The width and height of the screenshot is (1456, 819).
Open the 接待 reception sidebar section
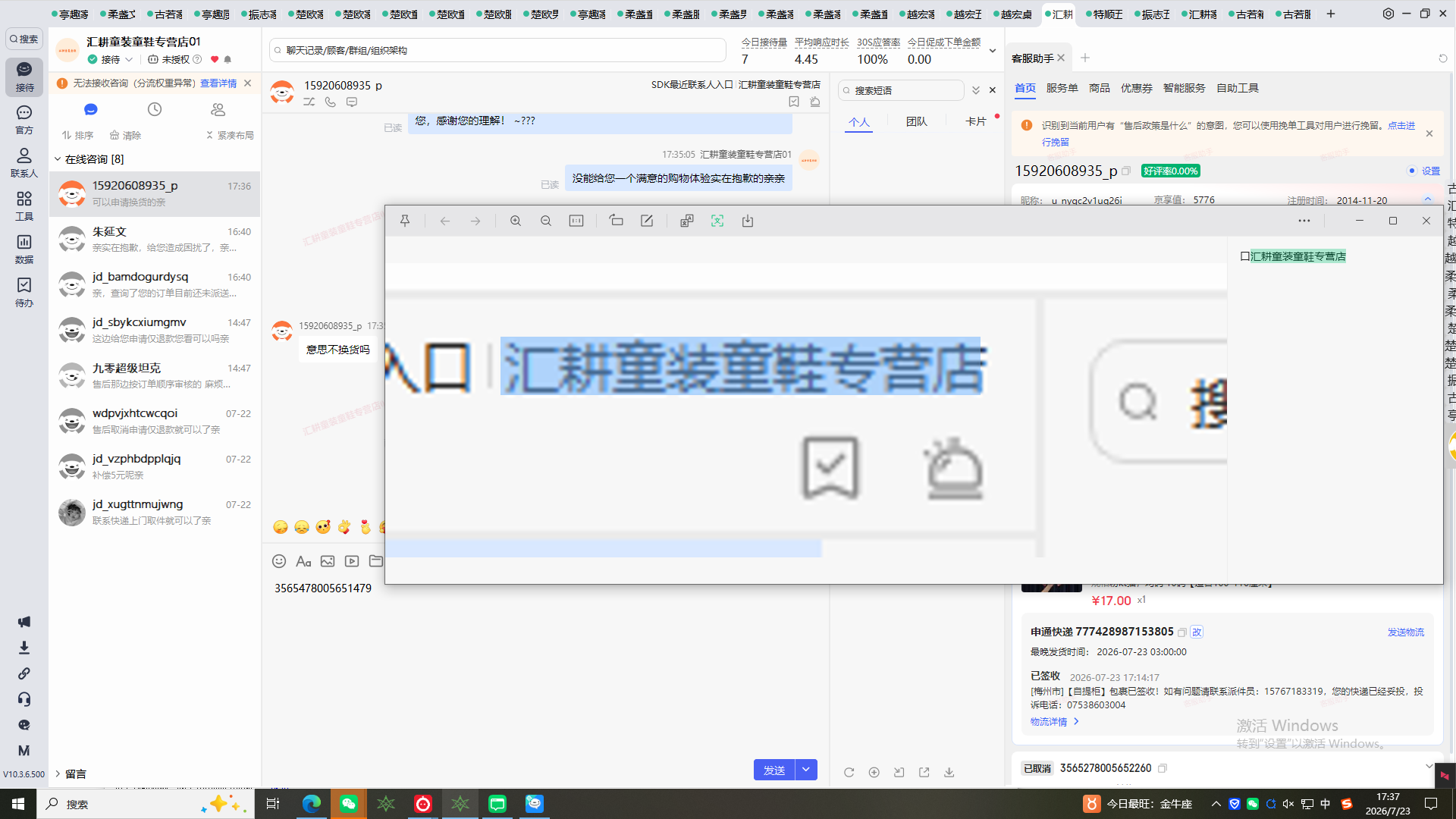[24, 77]
